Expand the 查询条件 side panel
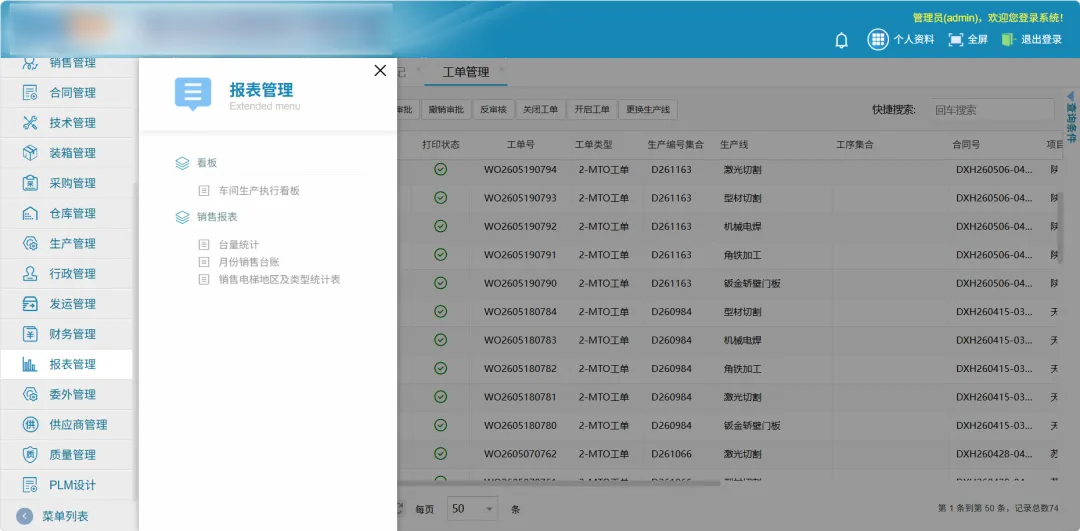This screenshot has height=531, width=1080. [1070, 117]
